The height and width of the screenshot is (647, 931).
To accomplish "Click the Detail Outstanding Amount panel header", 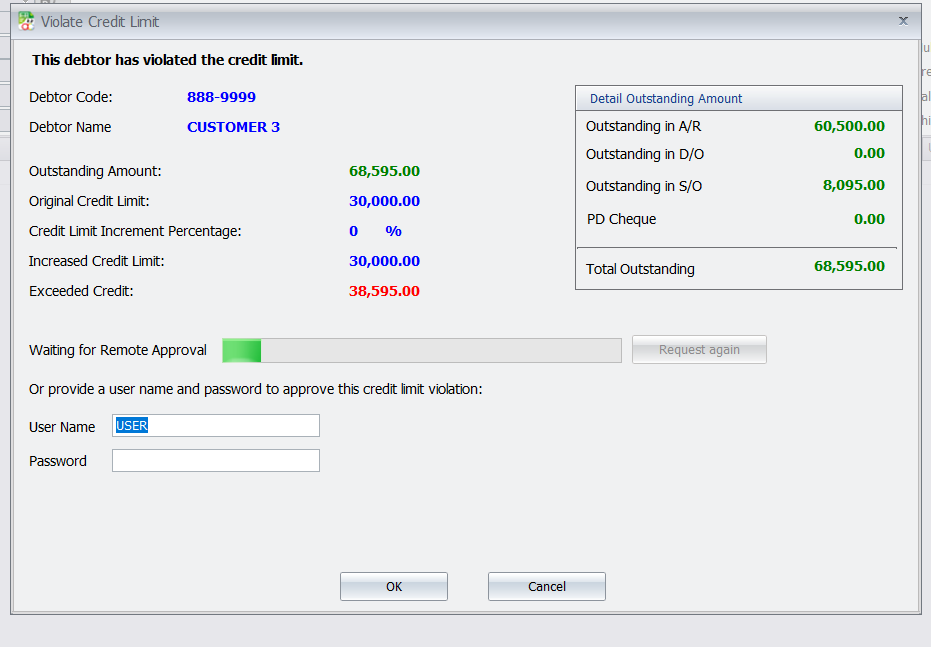I will point(666,97).
